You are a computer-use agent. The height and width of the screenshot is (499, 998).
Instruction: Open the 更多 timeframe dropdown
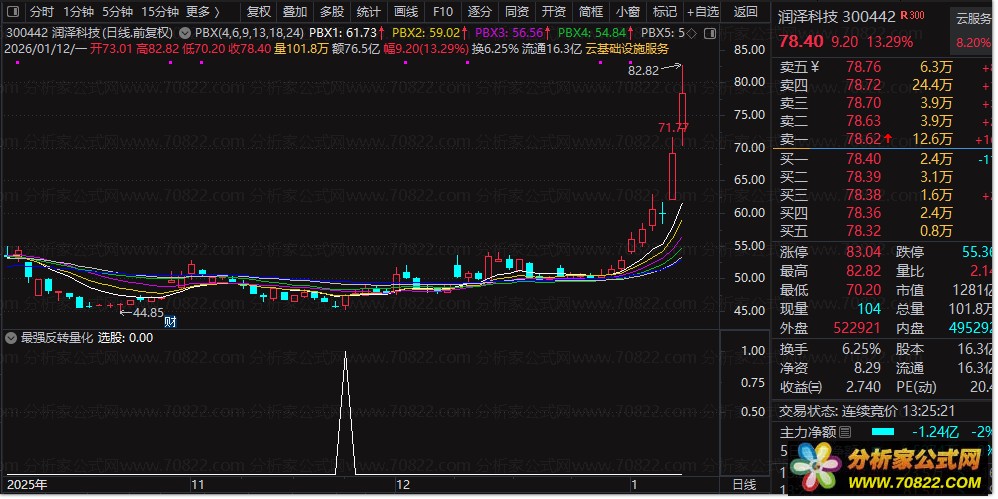[x=203, y=12]
